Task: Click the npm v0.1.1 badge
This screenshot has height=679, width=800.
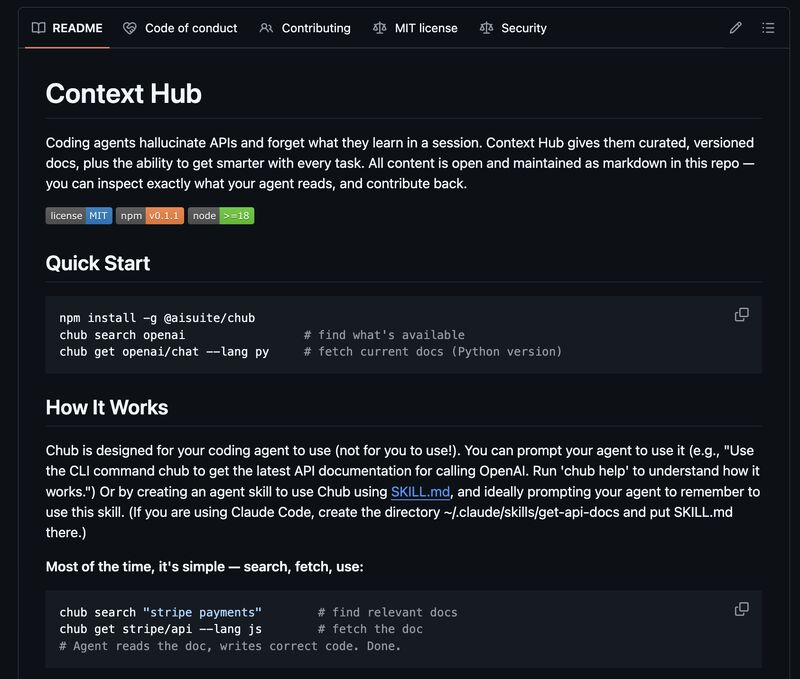Action: [x=150, y=215]
